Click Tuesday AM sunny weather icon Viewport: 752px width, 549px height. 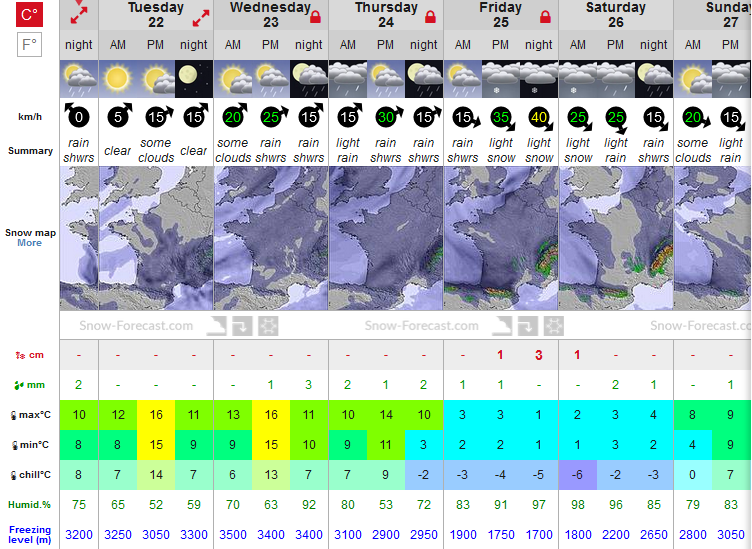point(118,79)
